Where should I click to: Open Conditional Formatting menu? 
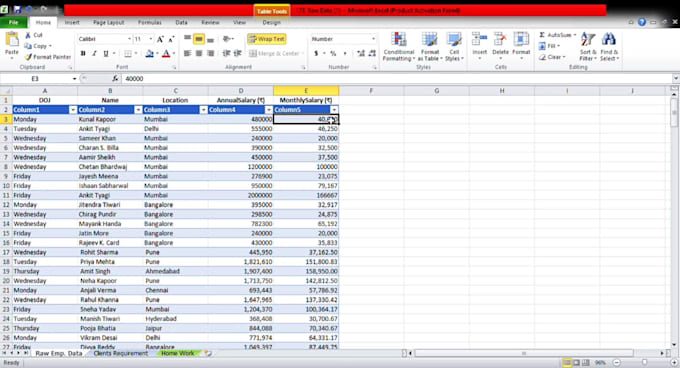pyautogui.click(x=399, y=46)
